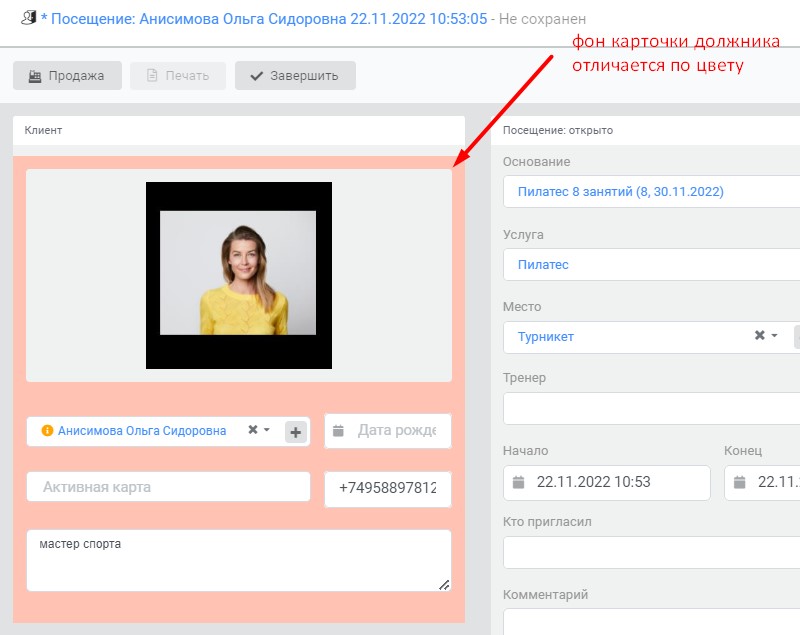The image size is (800, 635).
Task: Click the Начало date value 22.11.2022 10:53
Action: tap(593, 482)
